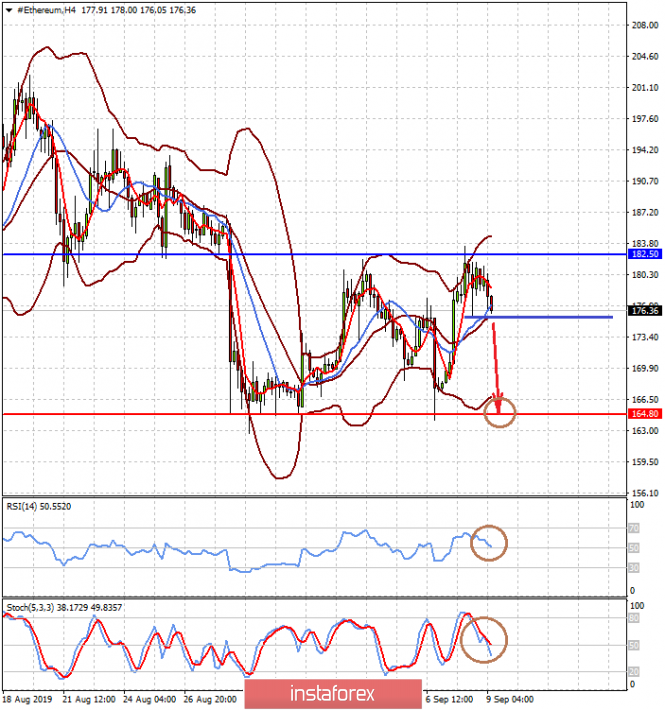665x710 pixels.
Task: Click the 187.20 price scale label
Action: [645, 212]
